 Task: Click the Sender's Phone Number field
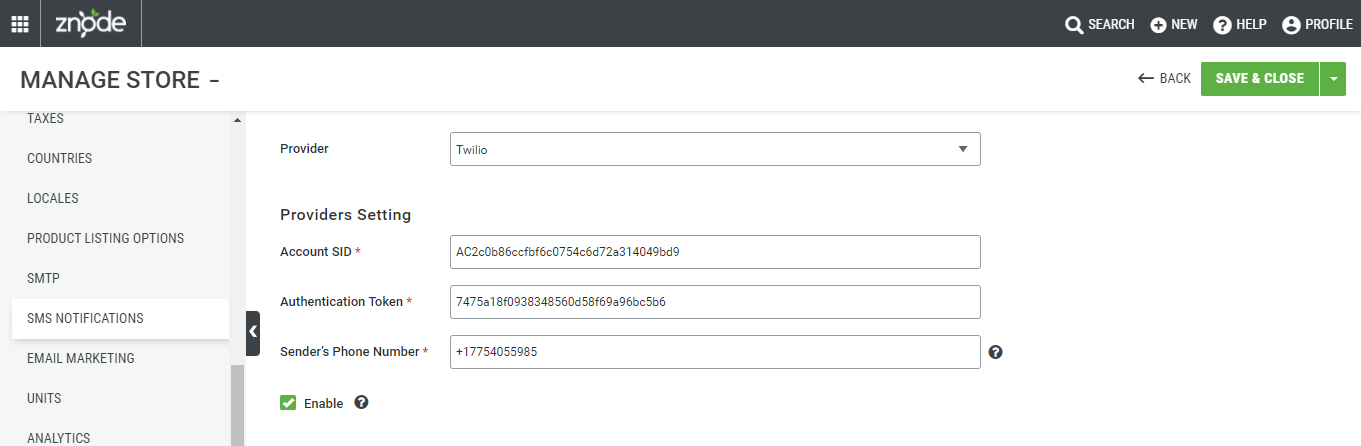click(x=715, y=352)
